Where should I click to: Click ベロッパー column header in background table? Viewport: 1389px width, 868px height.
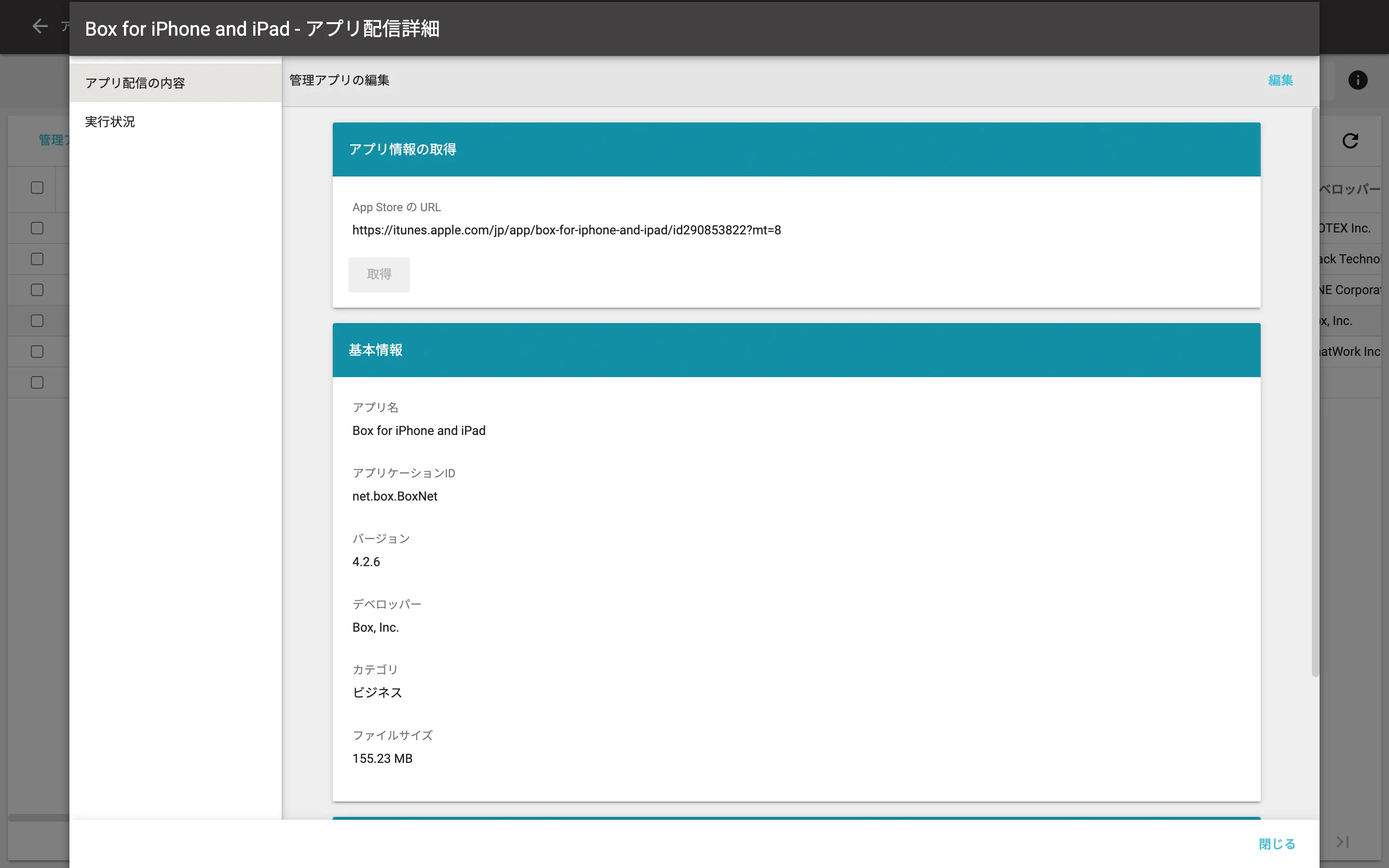1350,189
